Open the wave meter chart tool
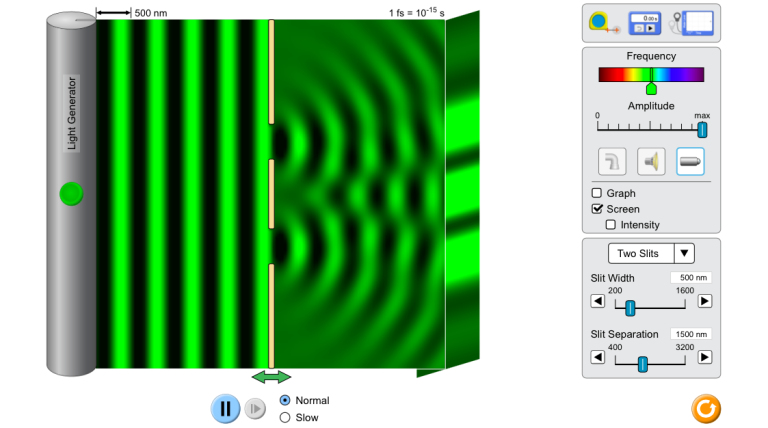768x428 pixels. point(691,23)
